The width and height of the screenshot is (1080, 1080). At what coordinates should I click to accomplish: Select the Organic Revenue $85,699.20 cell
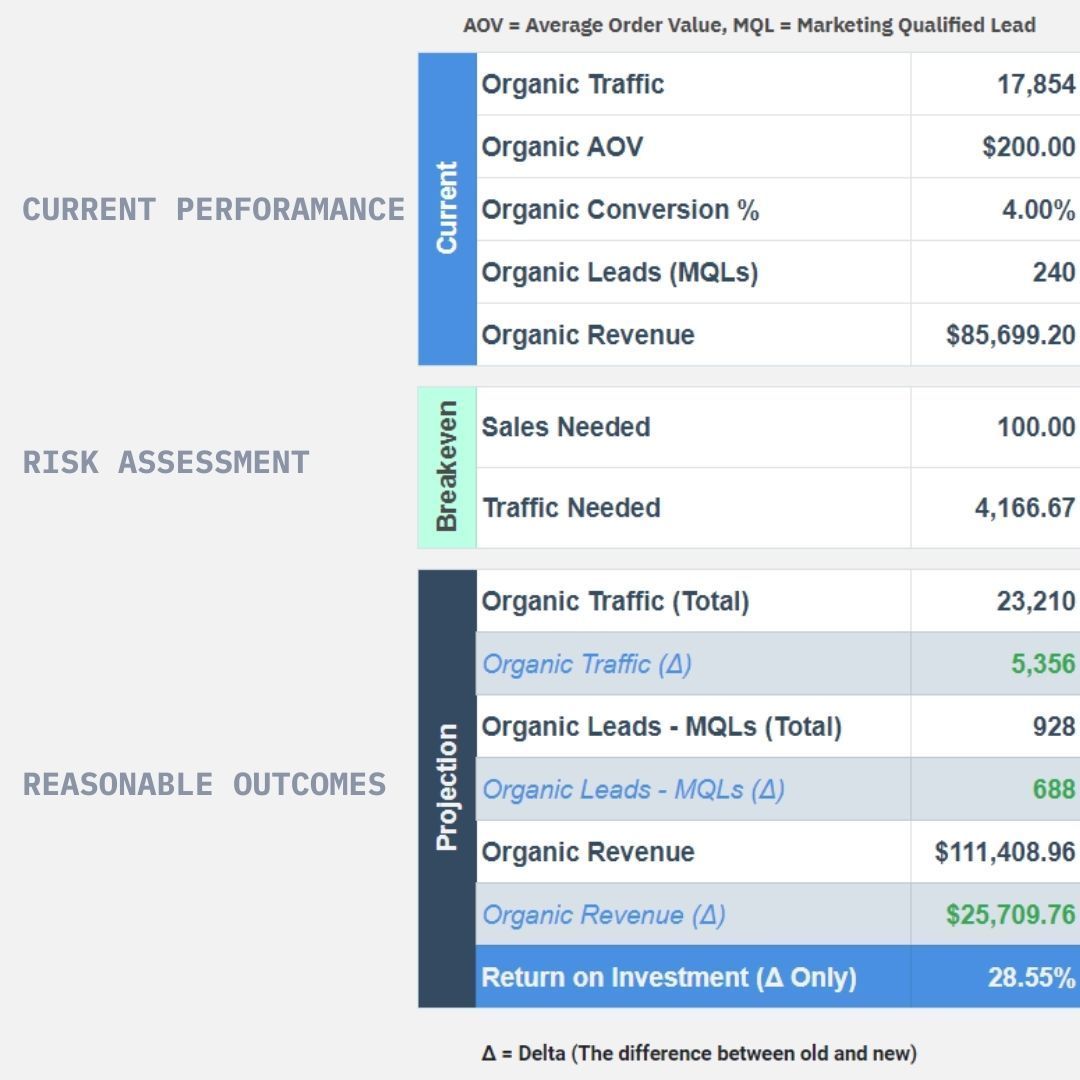tap(995, 335)
